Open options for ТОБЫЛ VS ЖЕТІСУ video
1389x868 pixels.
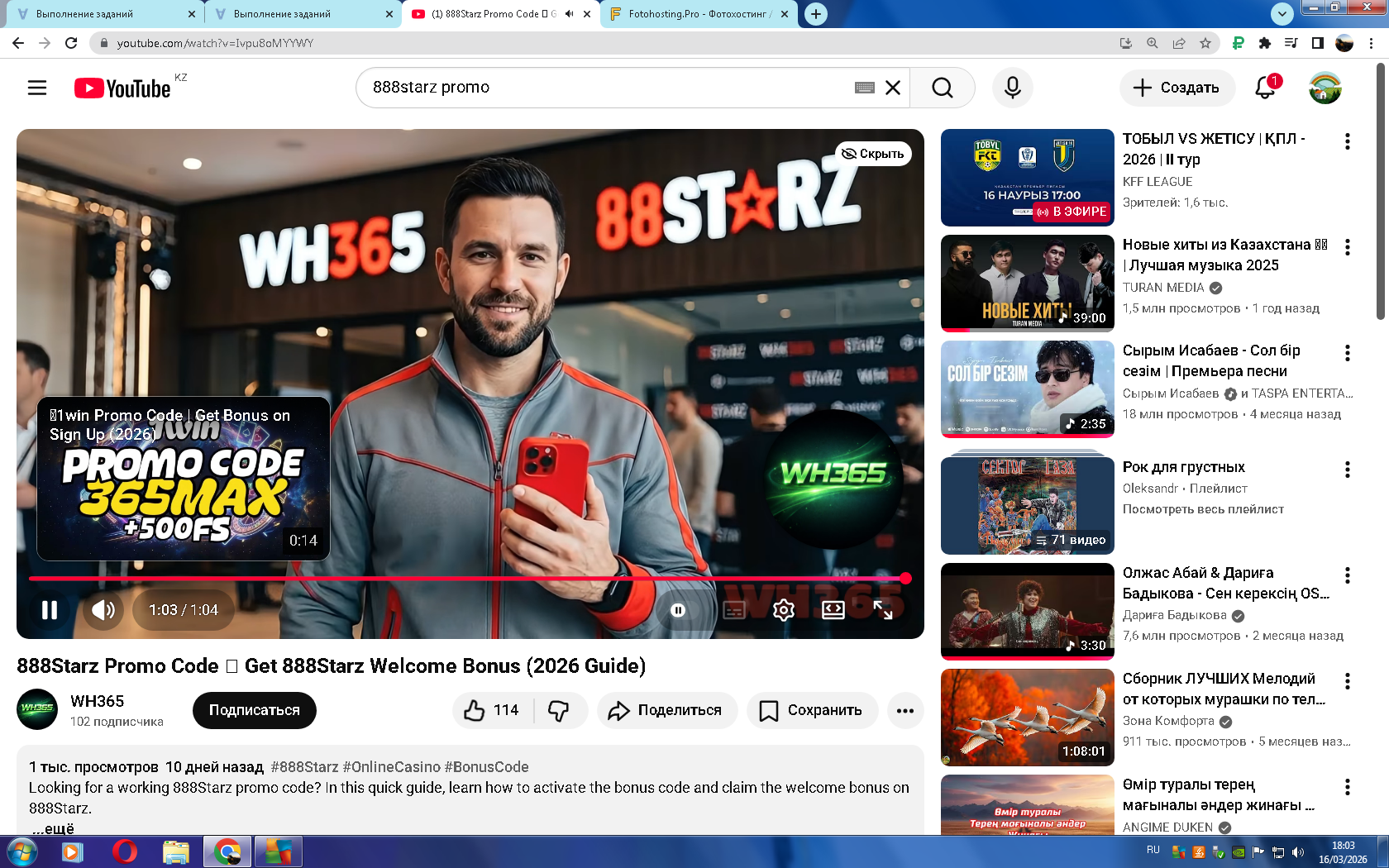[x=1348, y=141]
